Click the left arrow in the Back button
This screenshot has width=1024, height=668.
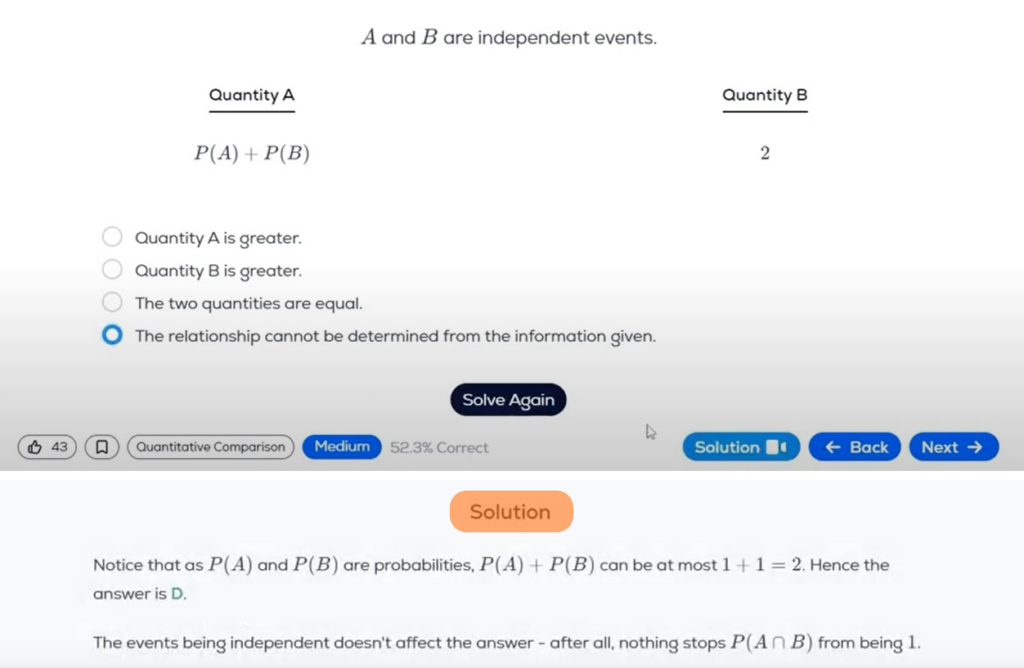click(x=831, y=447)
